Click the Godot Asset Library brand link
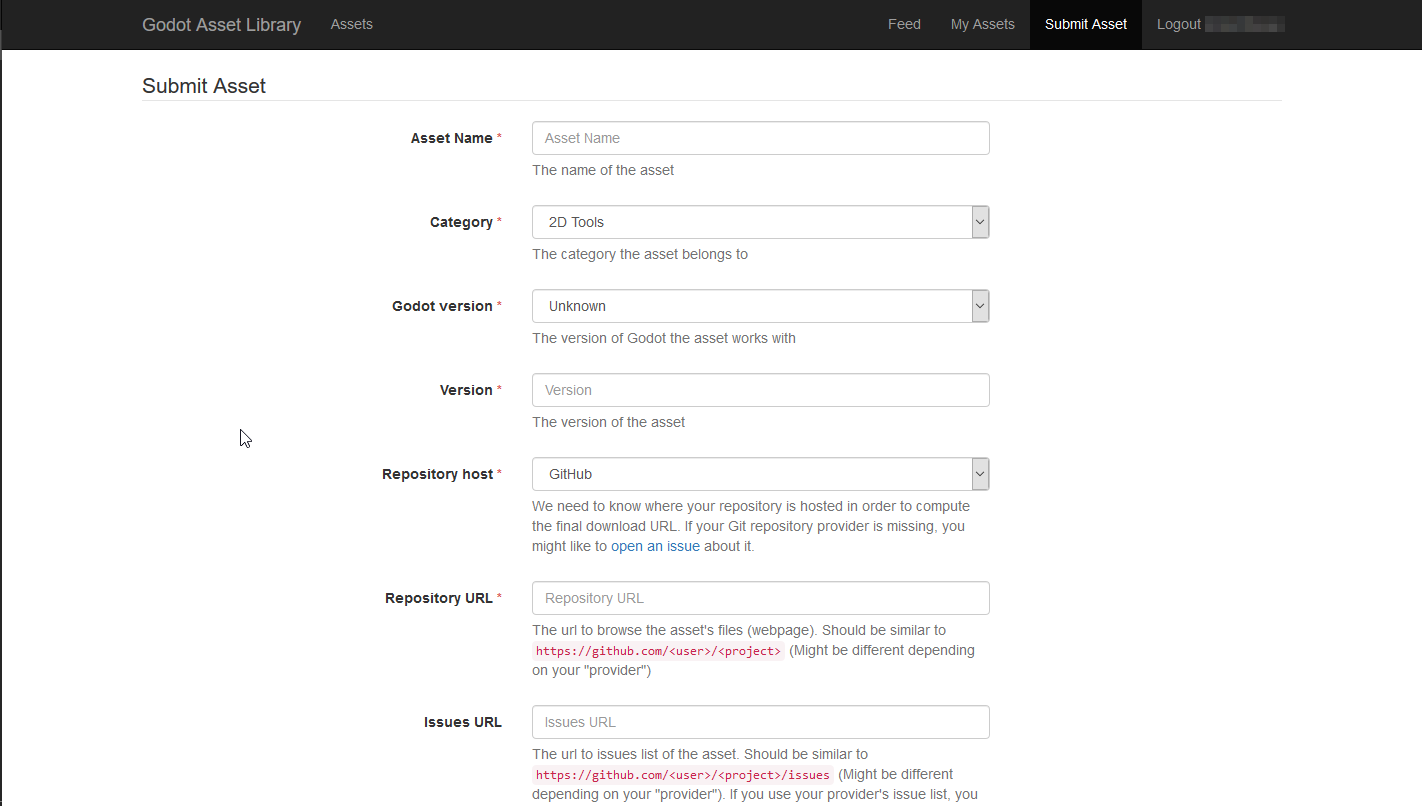The image size is (1422, 806). coord(221,25)
